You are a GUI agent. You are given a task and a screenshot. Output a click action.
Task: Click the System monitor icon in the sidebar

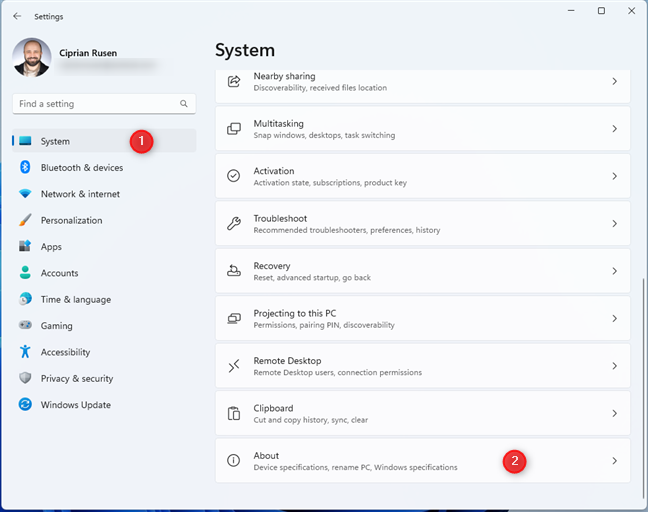click(x=25, y=141)
